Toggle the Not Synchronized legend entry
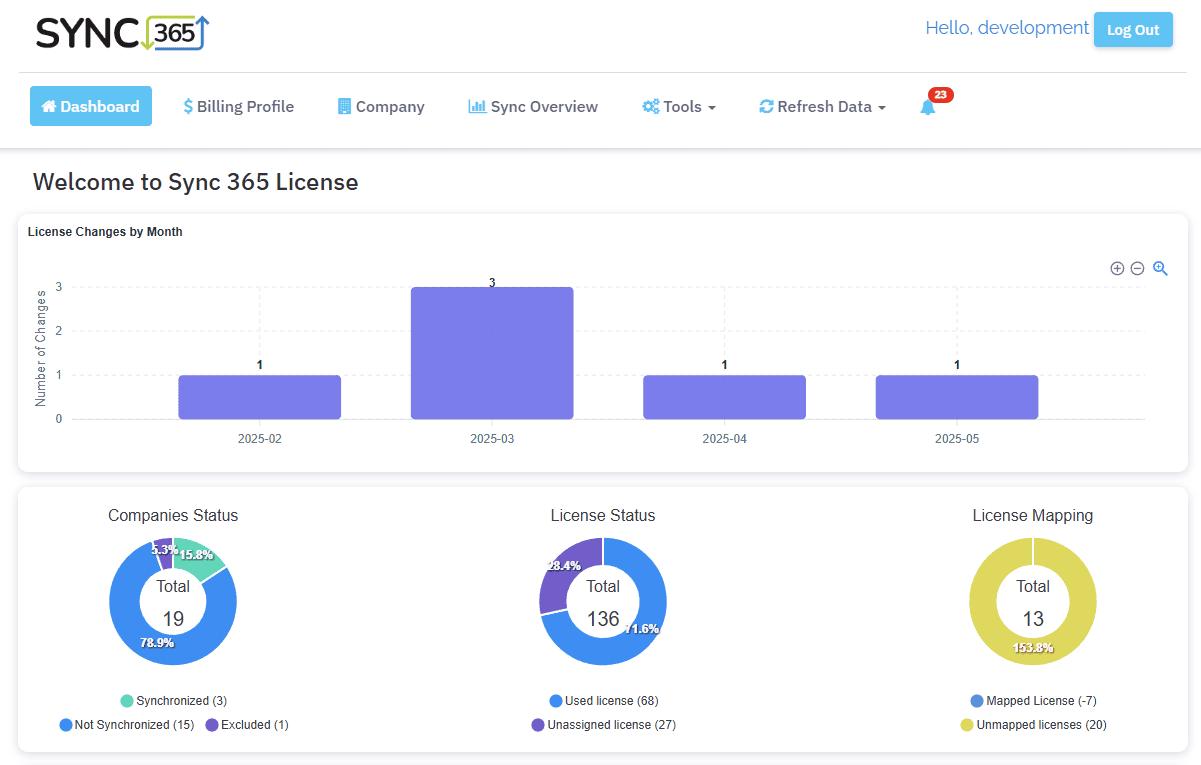 127,725
